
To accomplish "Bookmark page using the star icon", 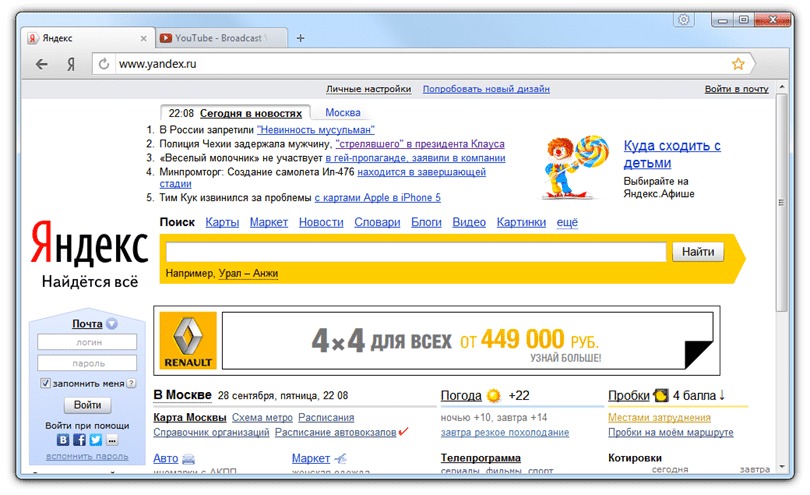I will (738, 64).
